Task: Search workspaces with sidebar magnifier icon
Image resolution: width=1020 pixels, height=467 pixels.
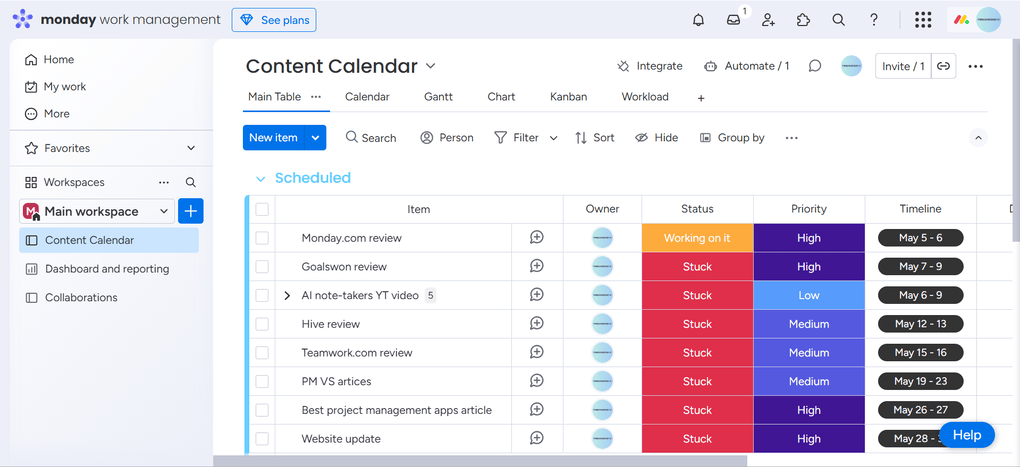Action: coord(191,182)
